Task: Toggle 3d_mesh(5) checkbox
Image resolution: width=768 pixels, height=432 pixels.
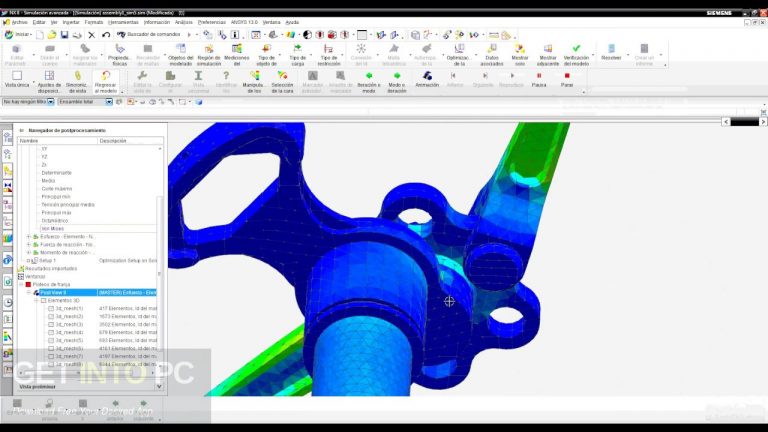Action: tap(51, 340)
